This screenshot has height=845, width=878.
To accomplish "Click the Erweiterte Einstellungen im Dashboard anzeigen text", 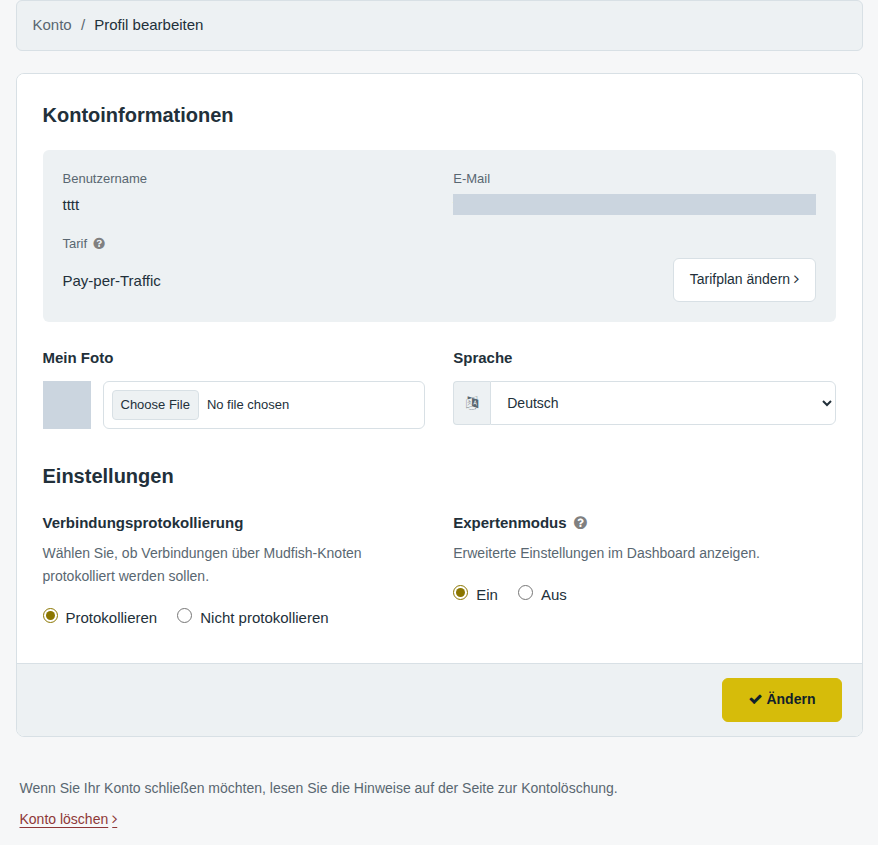I will coord(606,553).
